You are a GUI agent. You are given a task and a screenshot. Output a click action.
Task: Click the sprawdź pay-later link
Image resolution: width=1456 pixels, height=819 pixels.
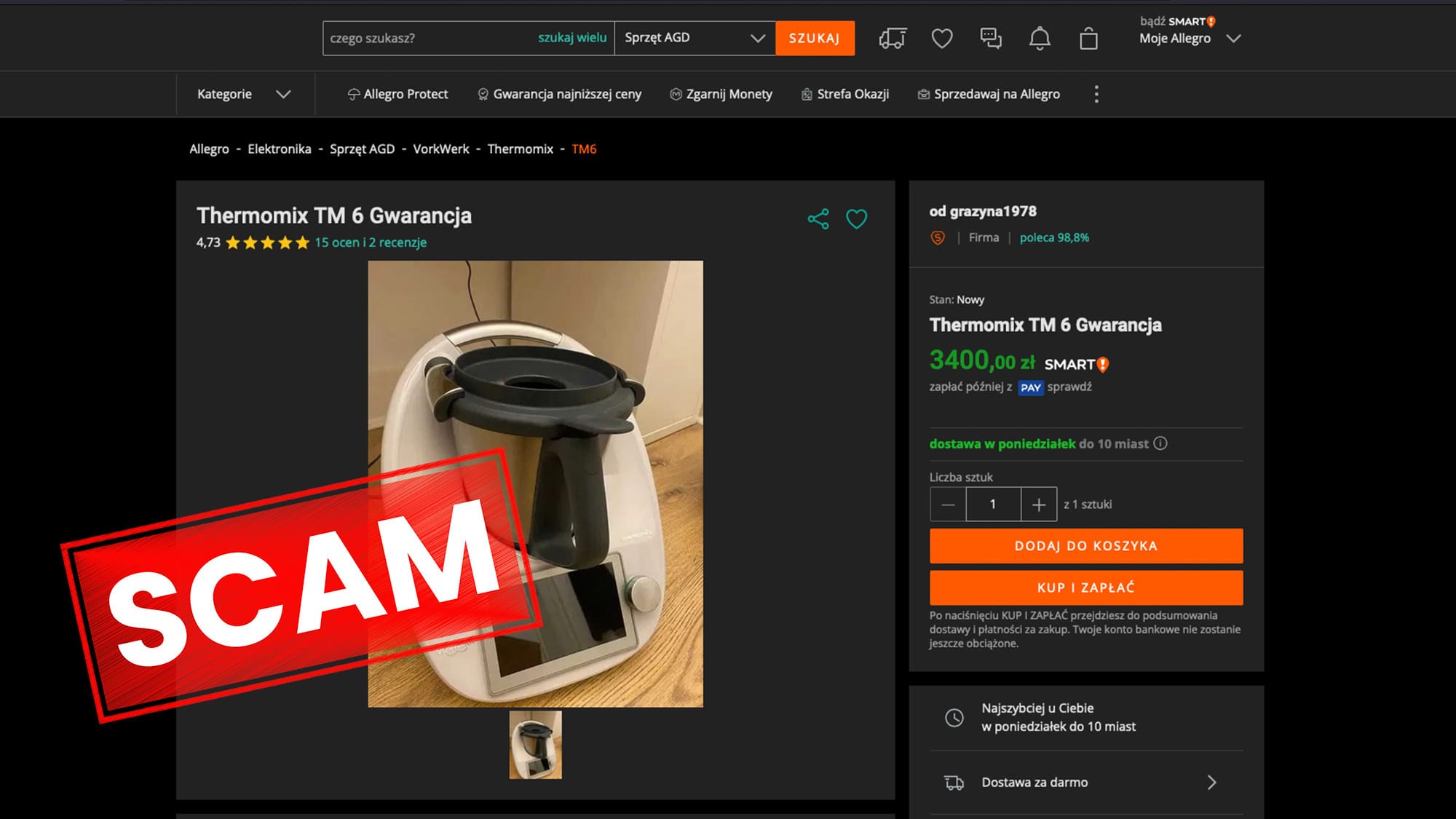point(1069,387)
